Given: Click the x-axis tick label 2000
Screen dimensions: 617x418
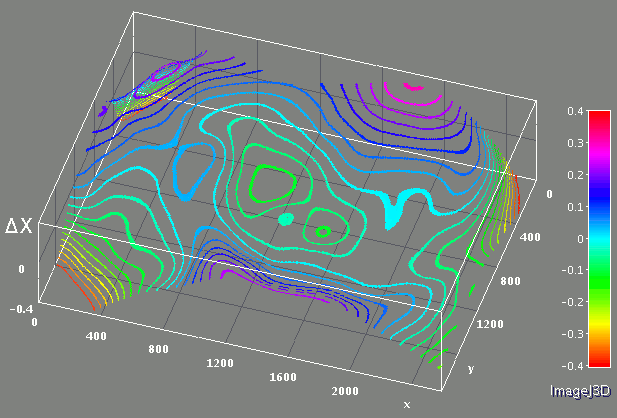Looking at the screenshot, I should click(345, 391).
